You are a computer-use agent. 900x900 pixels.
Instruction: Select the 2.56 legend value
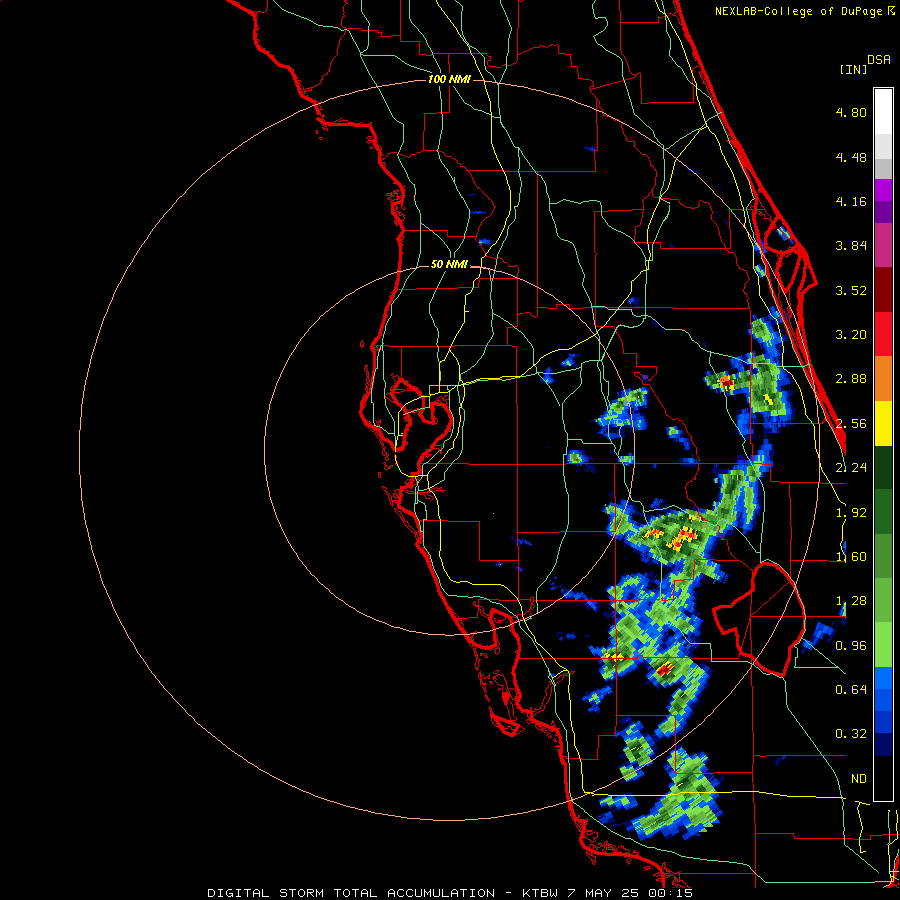coord(851,424)
